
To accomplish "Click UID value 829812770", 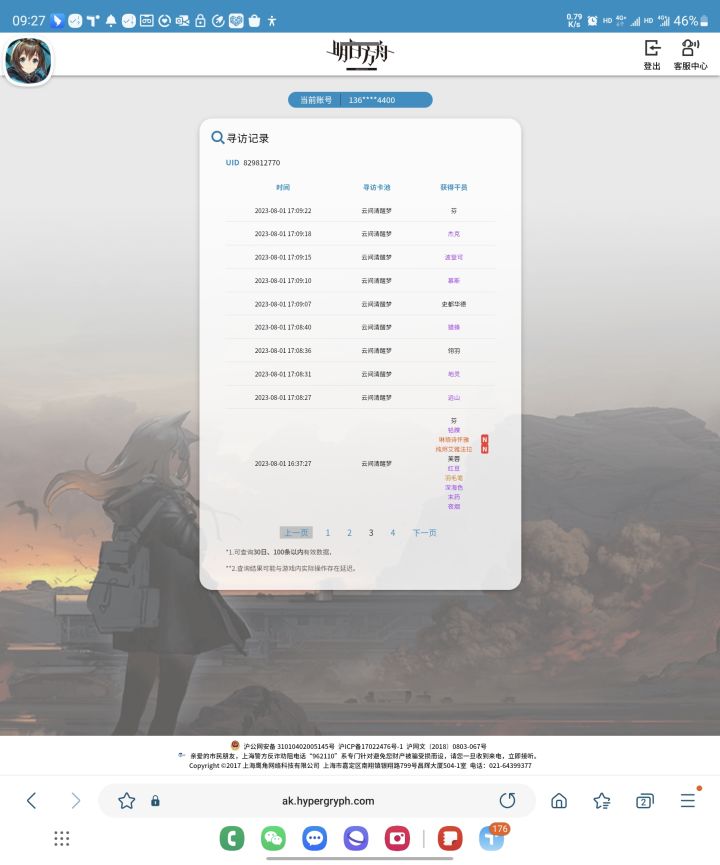I will tap(262, 163).
